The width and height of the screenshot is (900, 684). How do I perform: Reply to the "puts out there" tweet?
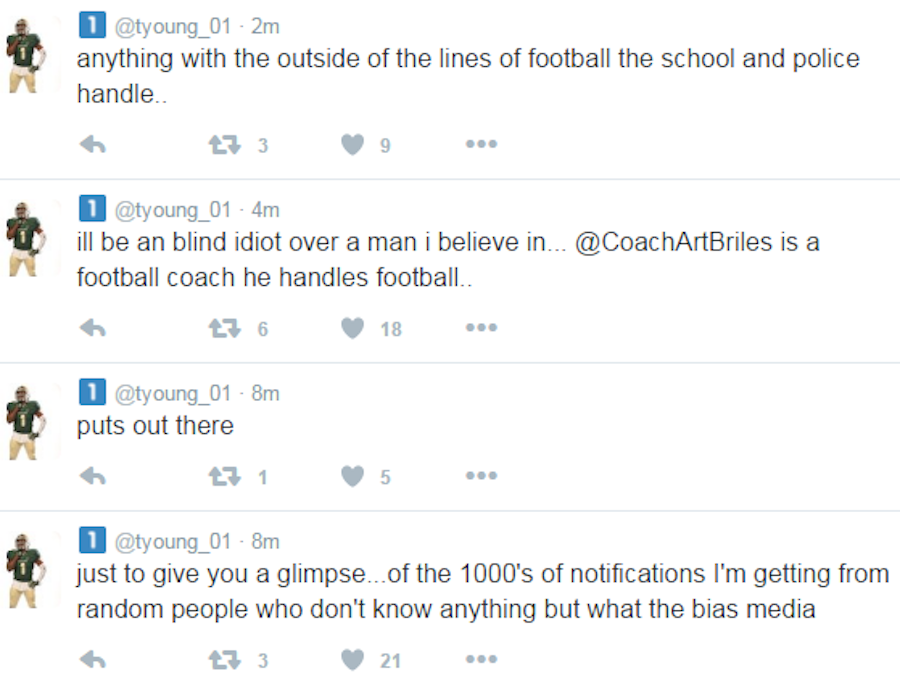tap(93, 477)
